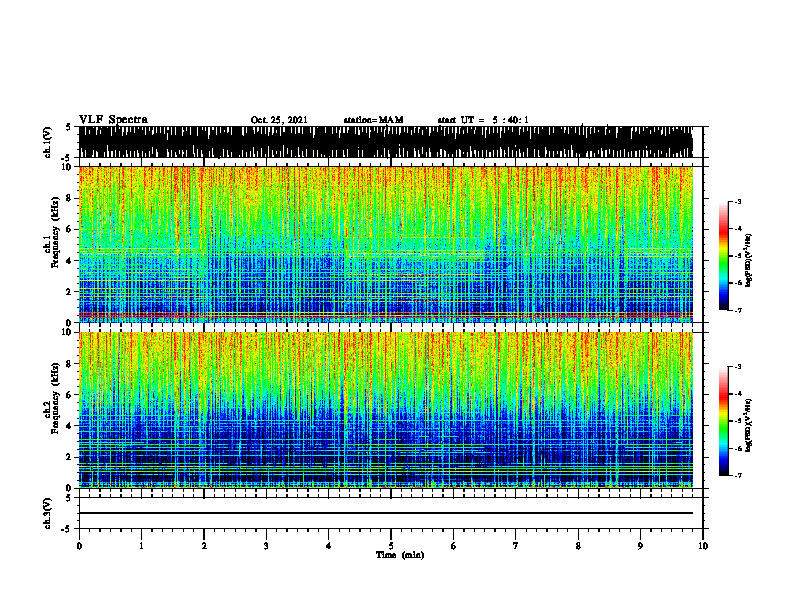Click the "10" minute tick on time axis
Screen dimensions: 792x612
(x=703, y=546)
